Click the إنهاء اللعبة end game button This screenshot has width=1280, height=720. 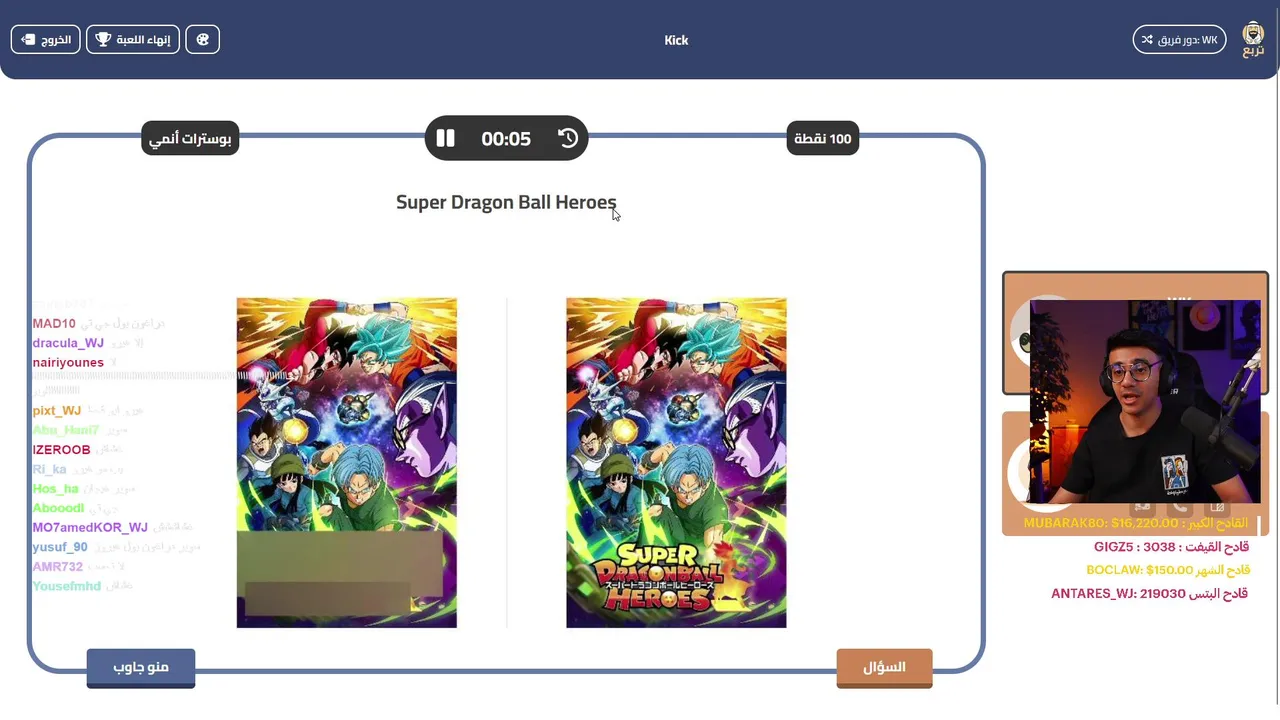(x=133, y=40)
